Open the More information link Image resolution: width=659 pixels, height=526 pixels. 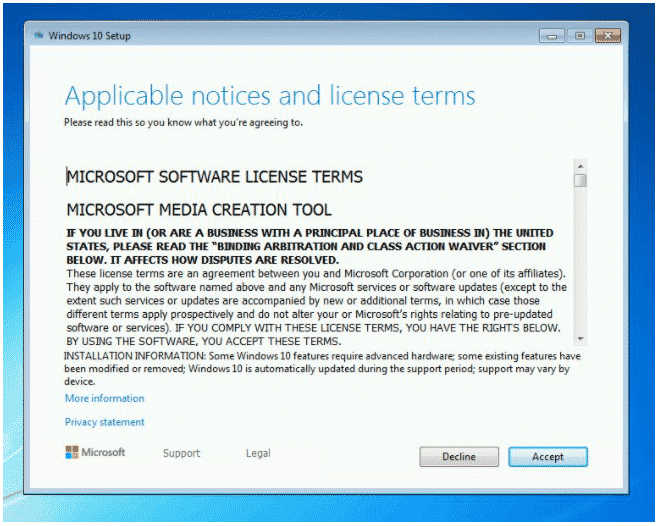(x=104, y=398)
